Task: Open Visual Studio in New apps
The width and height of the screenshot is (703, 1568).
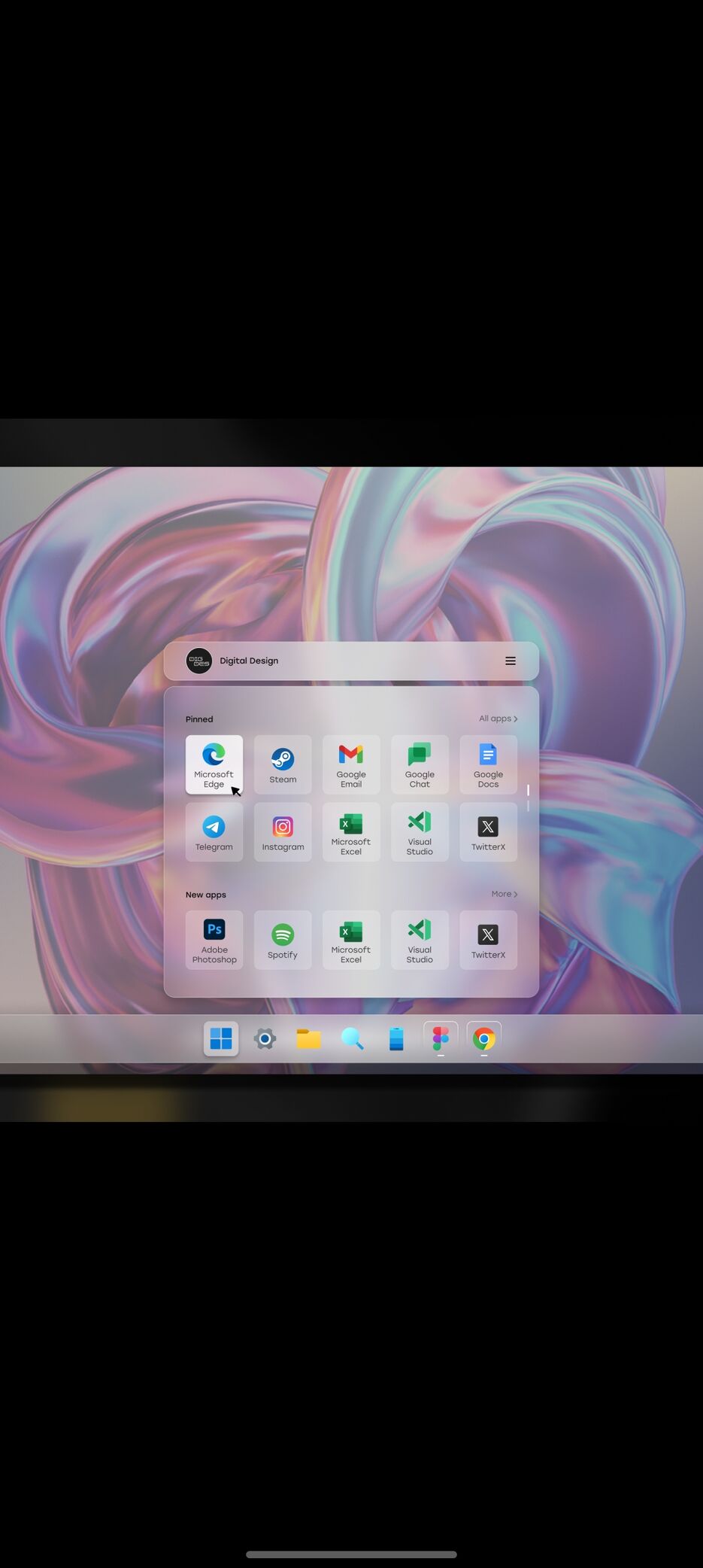Action: tap(420, 940)
